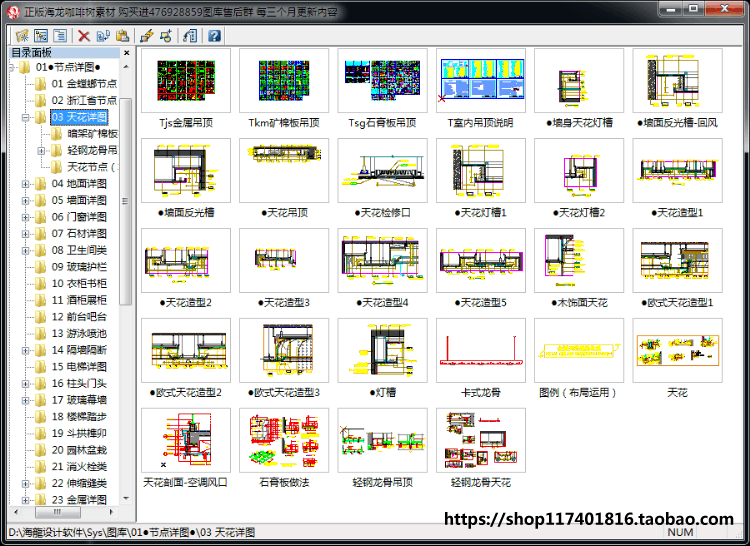Select the 09 玻璃护栏 folder
This screenshot has height=546, width=750.
(79, 267)
